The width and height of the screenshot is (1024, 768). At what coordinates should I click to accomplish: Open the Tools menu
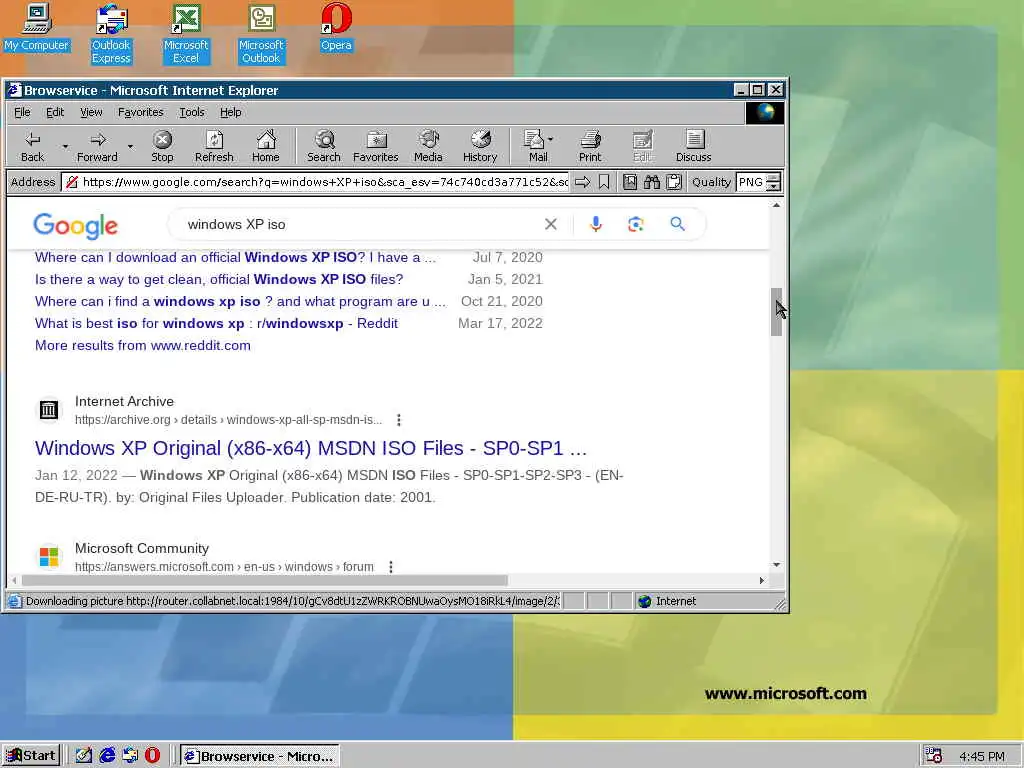click(x=192, y=112)
